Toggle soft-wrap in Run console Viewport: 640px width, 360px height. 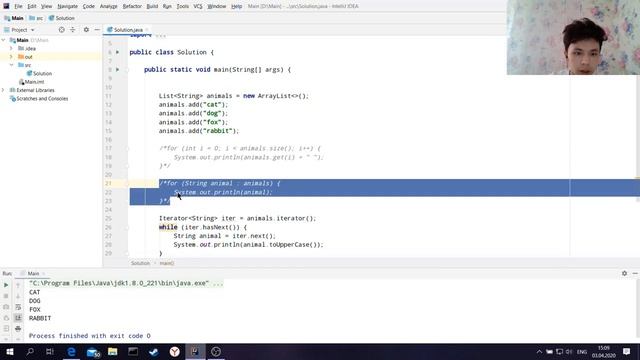pyautogui.click(x=18, y=307)
